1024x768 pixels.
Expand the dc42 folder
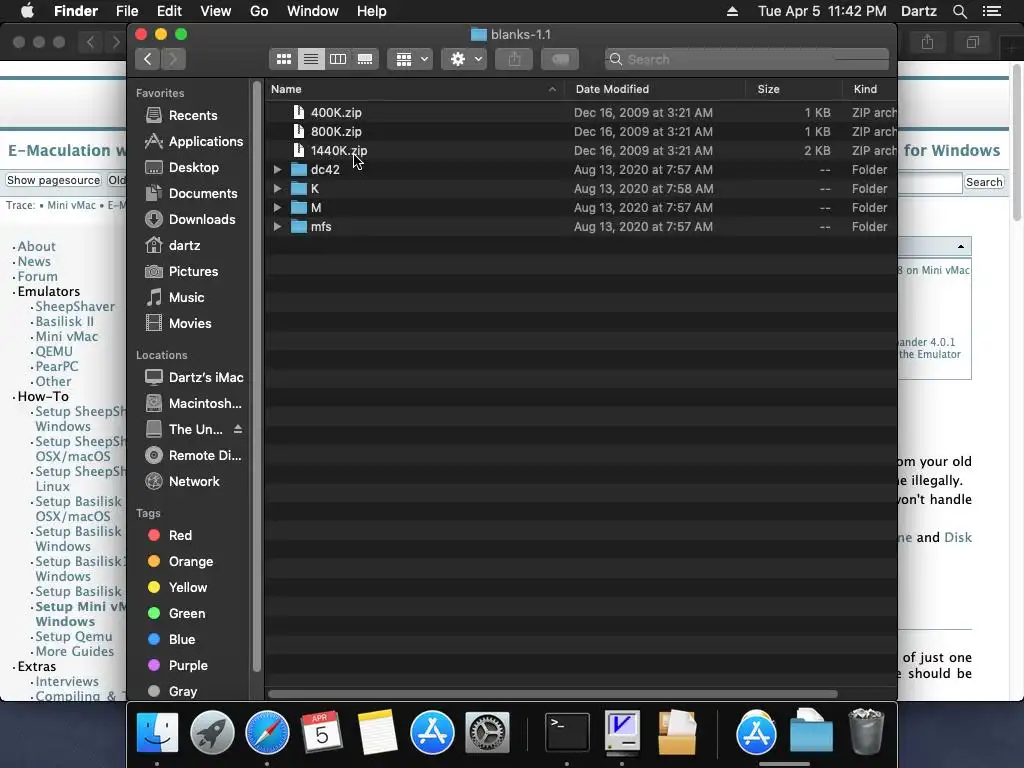click(x=278, y=170)
